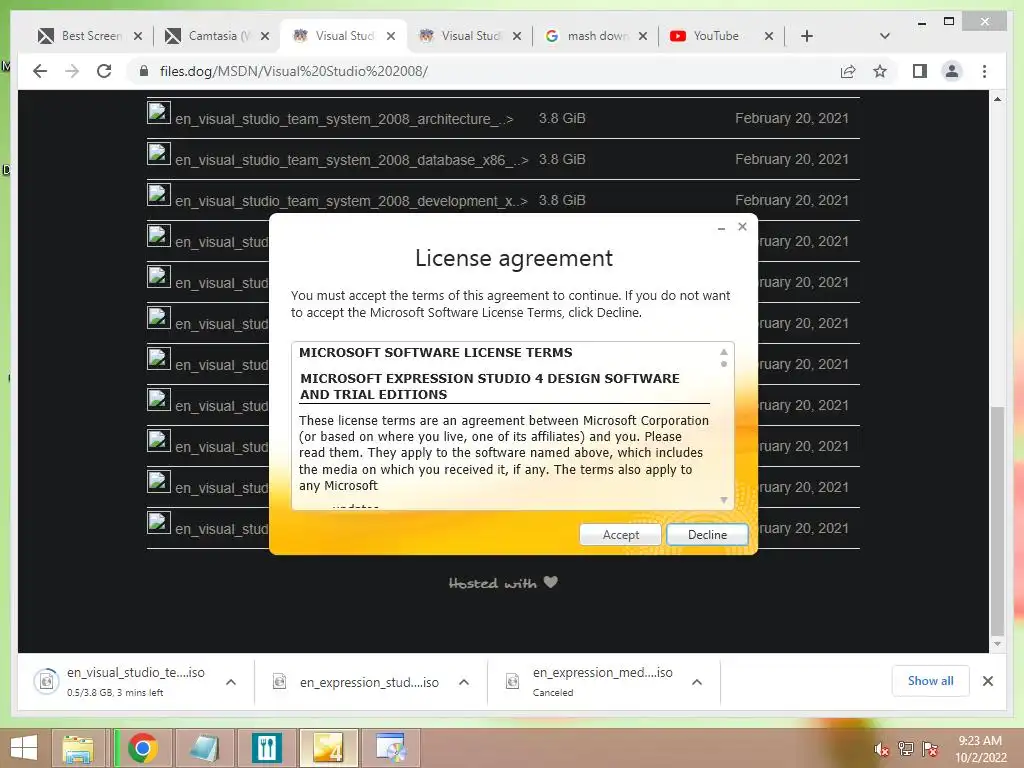The width and height of the screenshot is (1024, 768).
Task: Go forward in browser history
Action: coord(72,71)
